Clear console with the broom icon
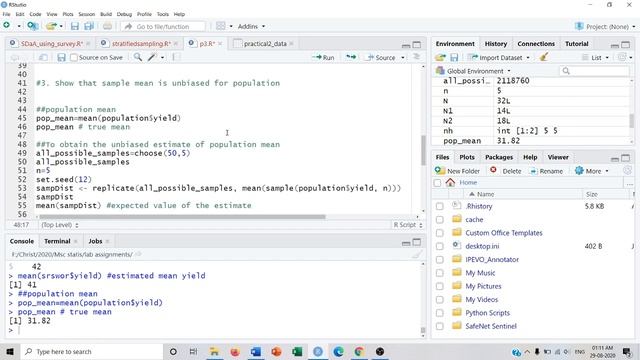This screenshot has height=360, width=640. point(416,254)
